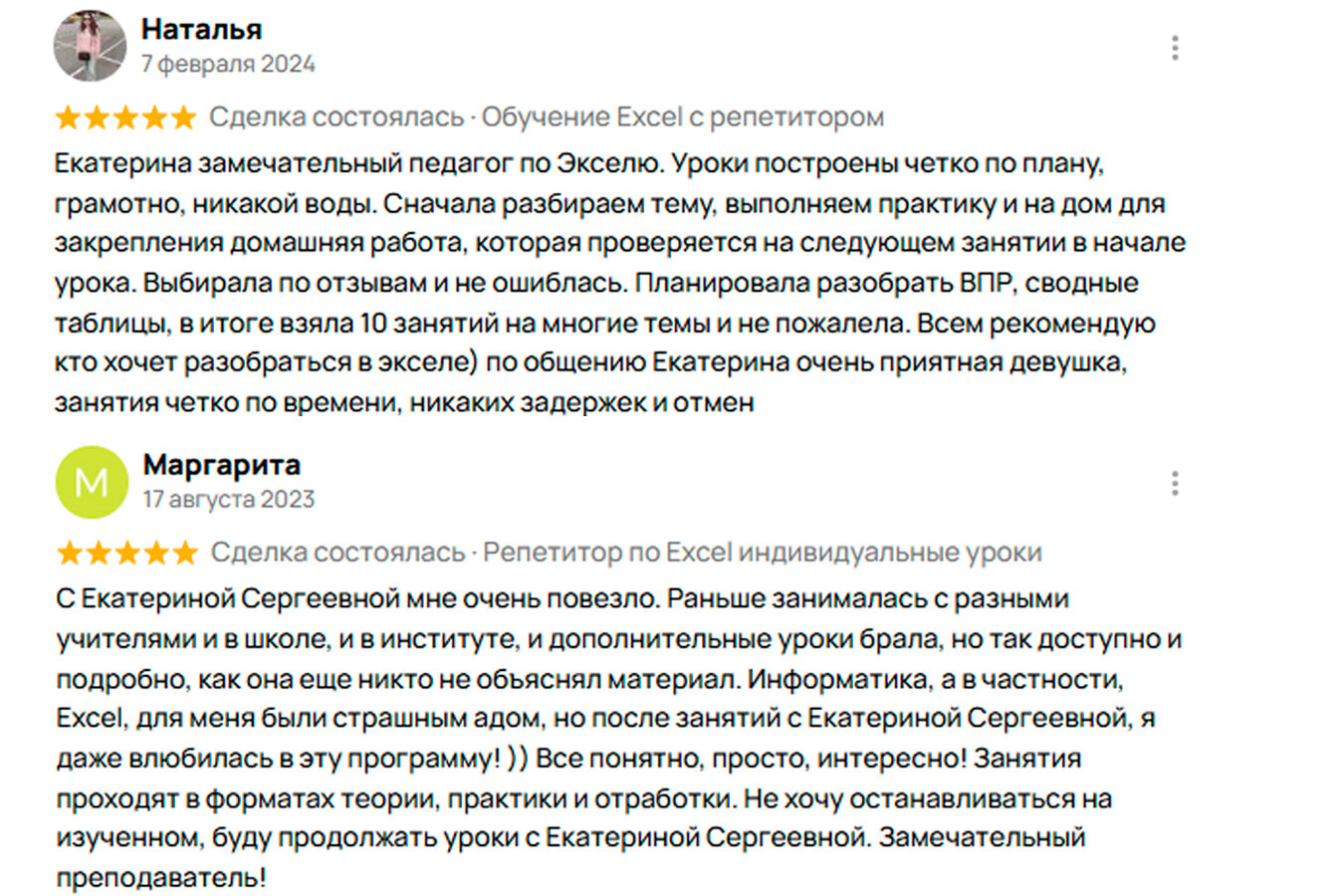Click Наталья's review text about Екатерина
Viewport: 1344px width, 896px height.
pos(619,283)
